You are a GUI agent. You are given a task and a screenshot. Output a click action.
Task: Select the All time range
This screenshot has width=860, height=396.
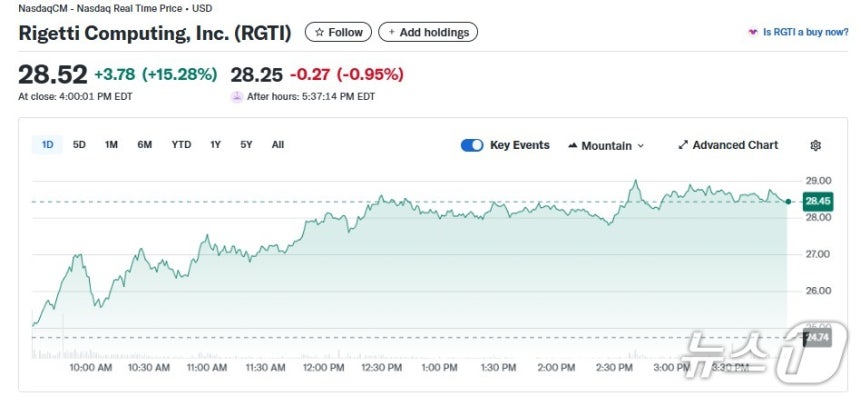[x=278, y=145]
